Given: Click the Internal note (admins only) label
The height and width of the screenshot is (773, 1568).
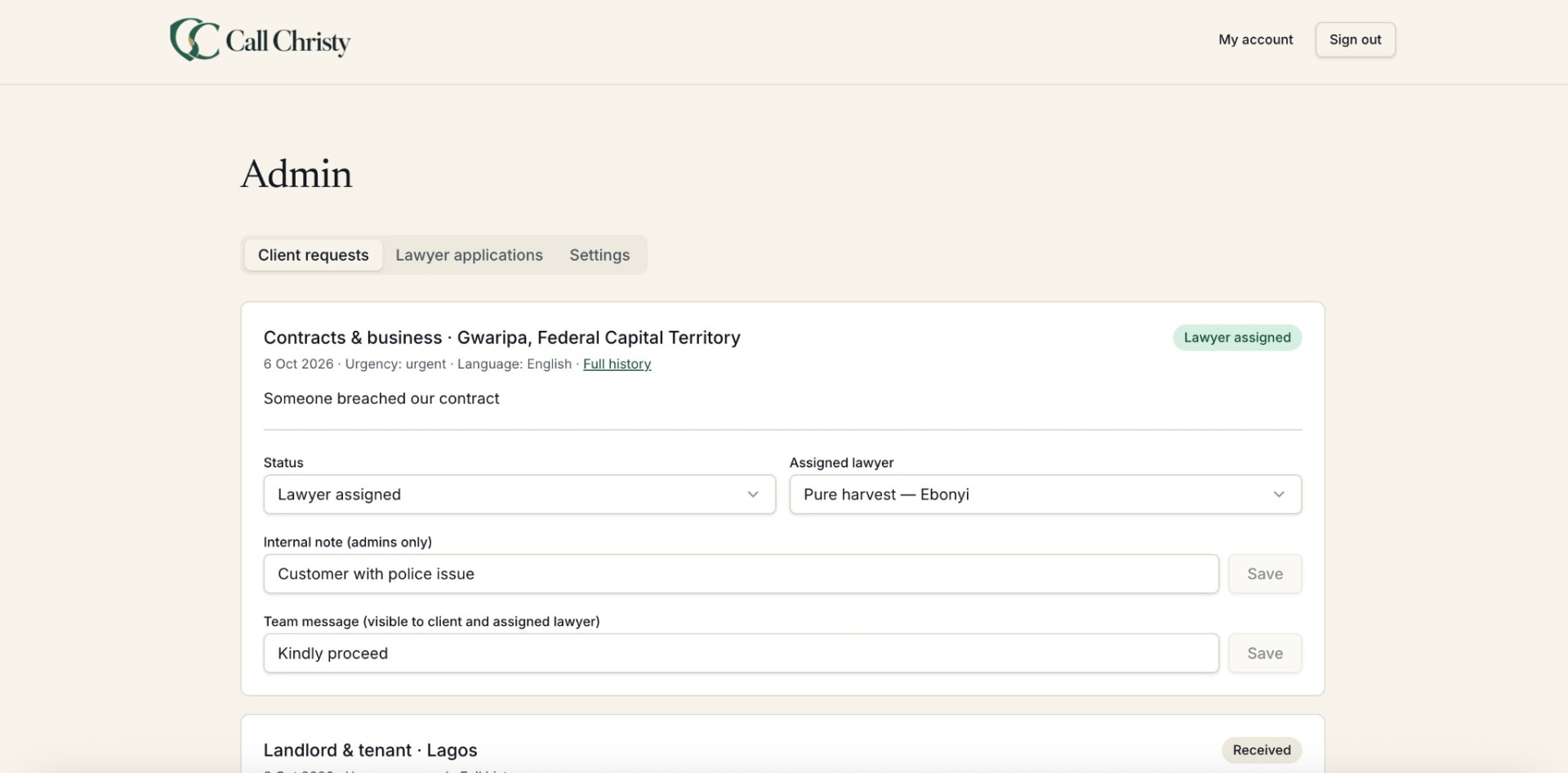Looking at the screenshot, I should [348, 542].
